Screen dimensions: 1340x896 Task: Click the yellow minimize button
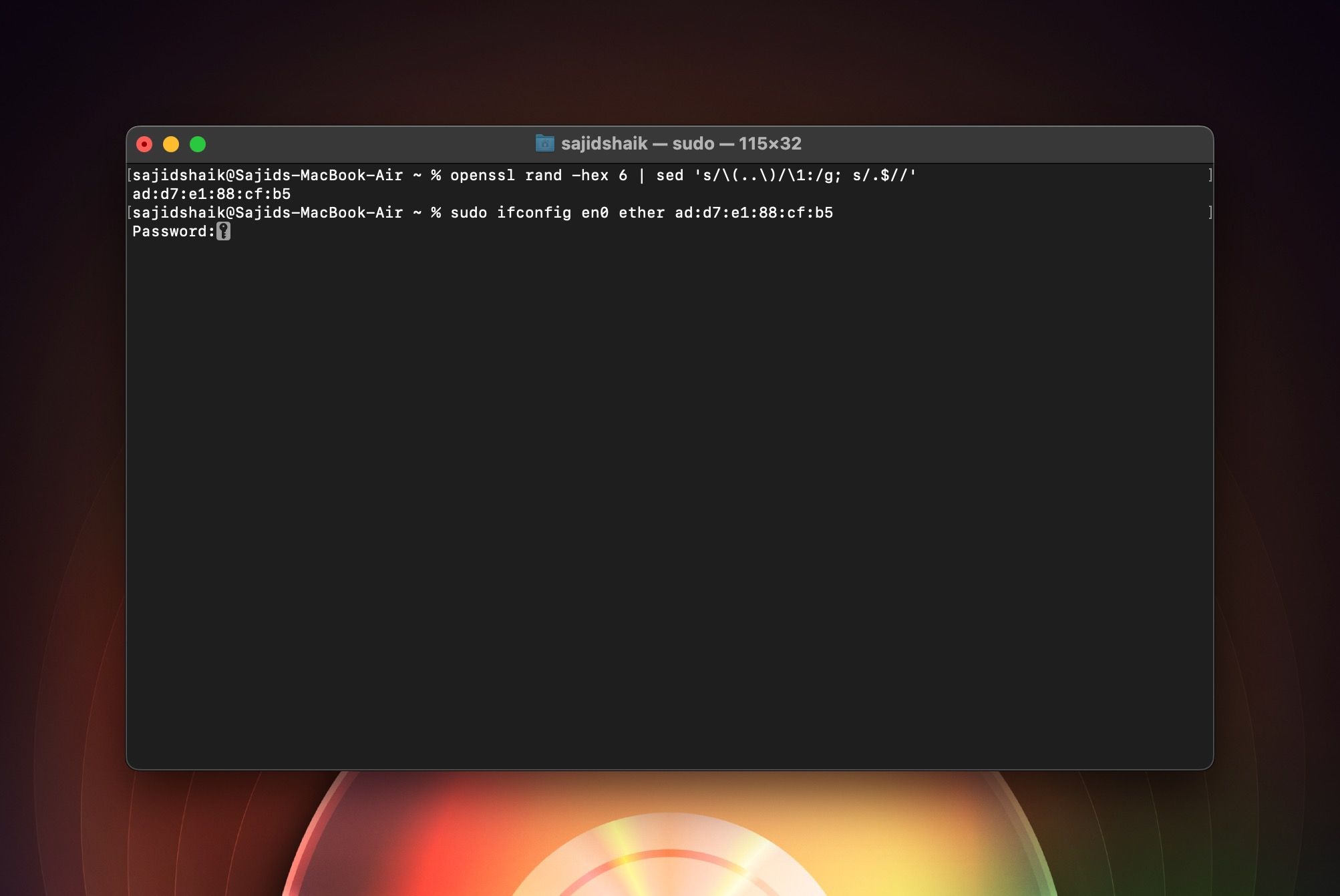(x=170, y=144)
